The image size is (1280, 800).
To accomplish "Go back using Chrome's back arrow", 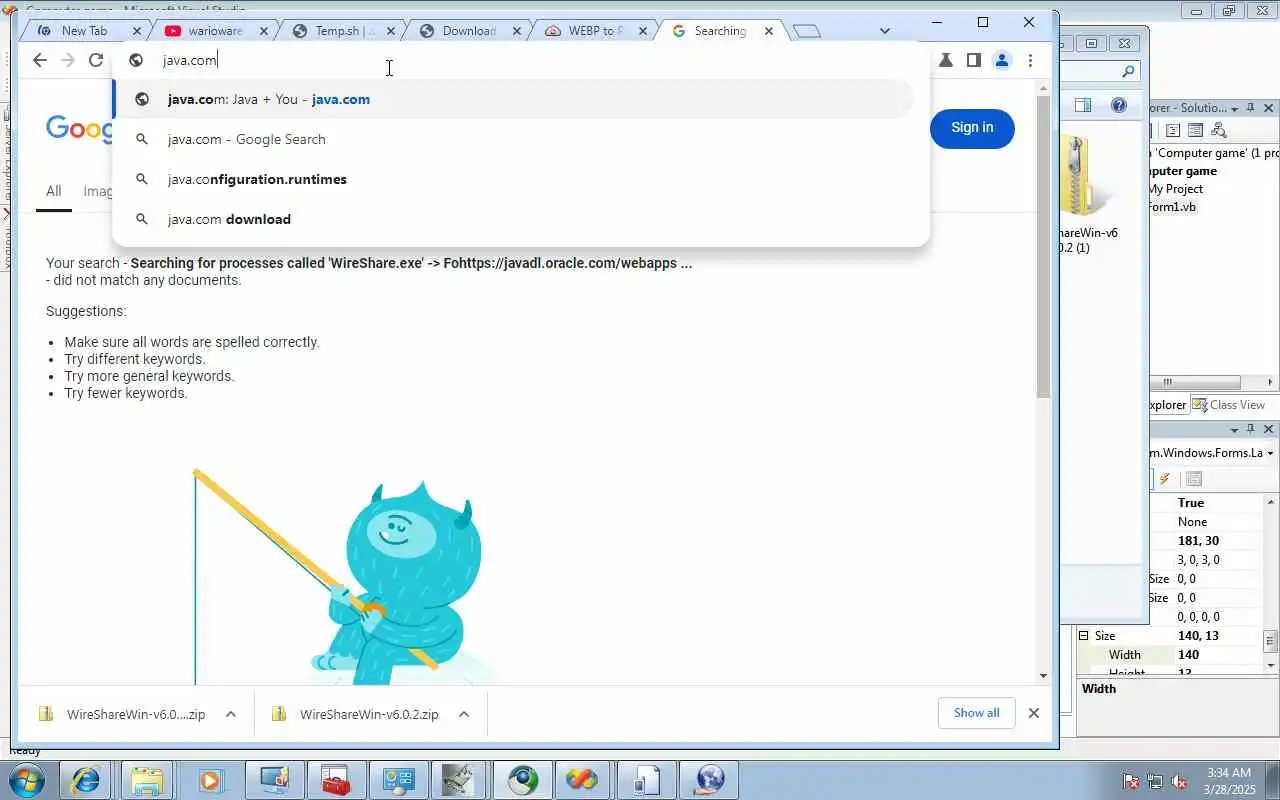I will [39, 60].
